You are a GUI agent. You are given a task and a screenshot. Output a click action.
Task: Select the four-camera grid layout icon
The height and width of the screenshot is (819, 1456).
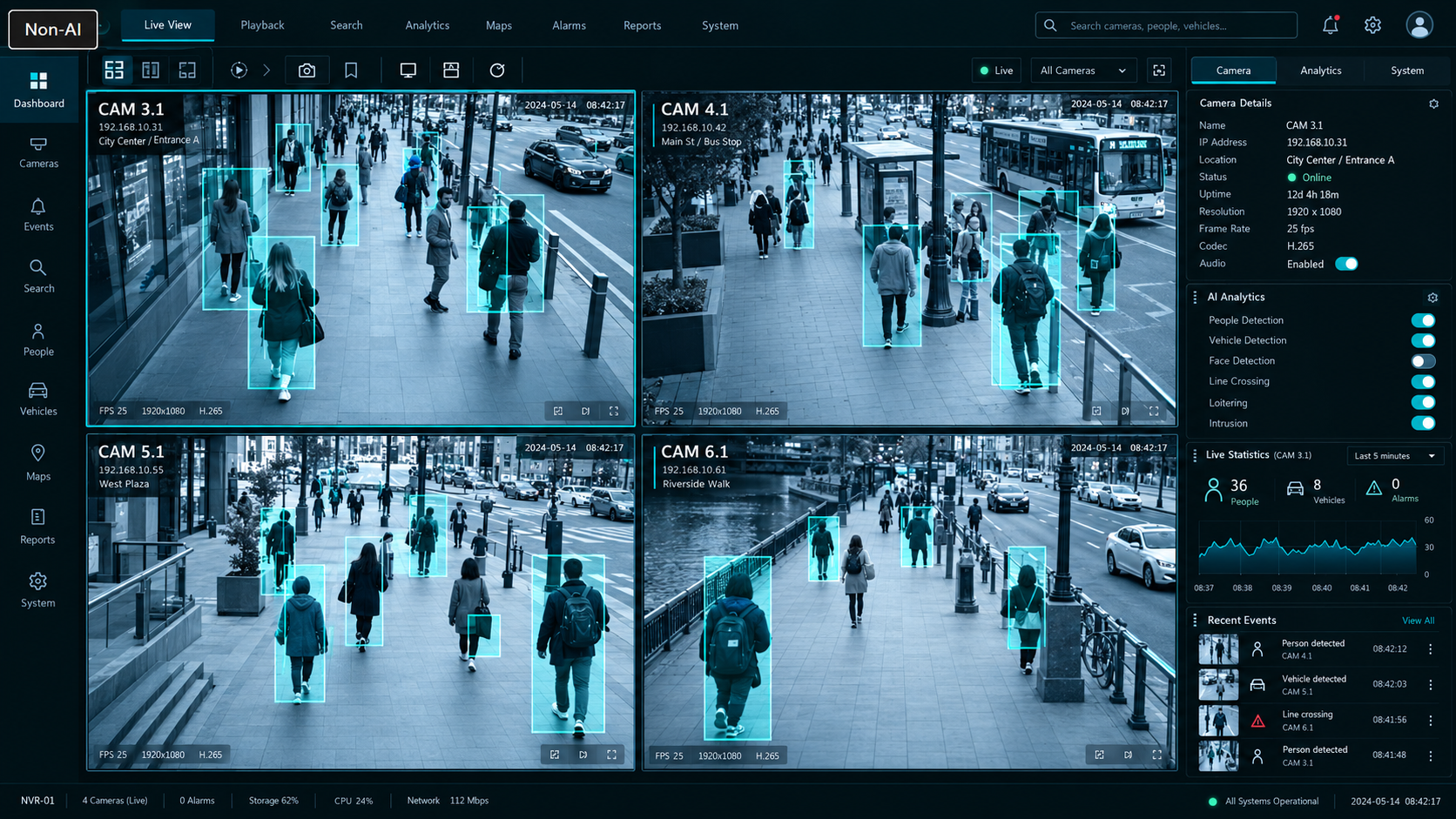pos(114,70)
